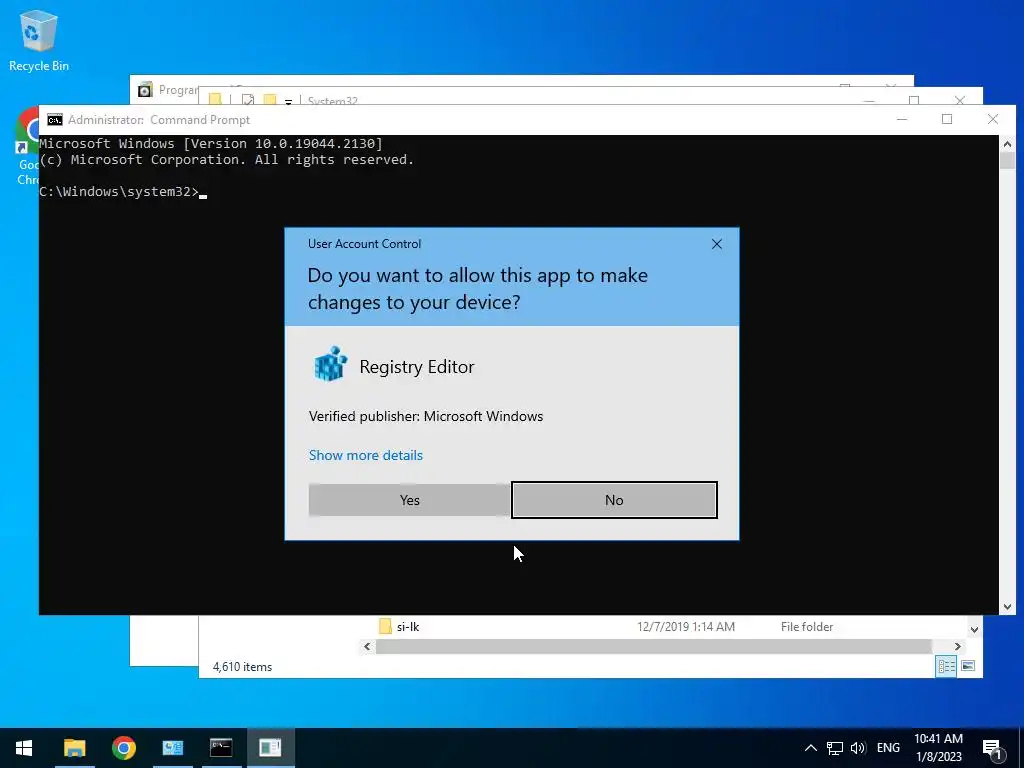Maximize the Command Prompt window
The height and width of the screenshot is (768, 1024).
click(x=947, y=120)
